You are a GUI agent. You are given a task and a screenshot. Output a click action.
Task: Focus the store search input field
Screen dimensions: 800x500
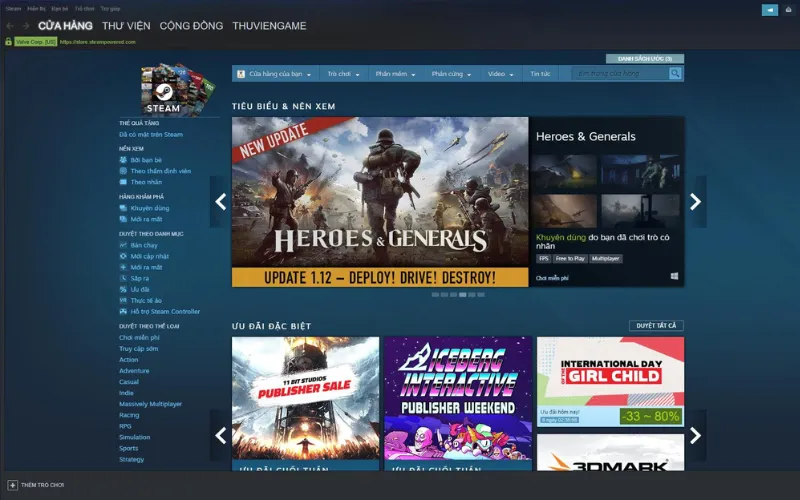click(x=620, y=73)
